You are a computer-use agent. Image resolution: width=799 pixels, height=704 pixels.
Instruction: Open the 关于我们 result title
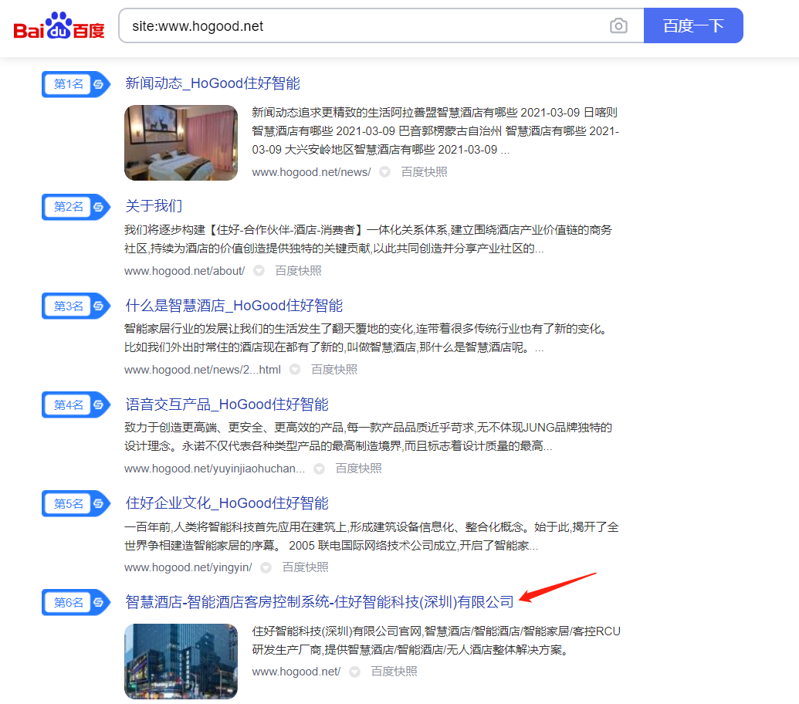pyautogui.click(x=153, y=206)
